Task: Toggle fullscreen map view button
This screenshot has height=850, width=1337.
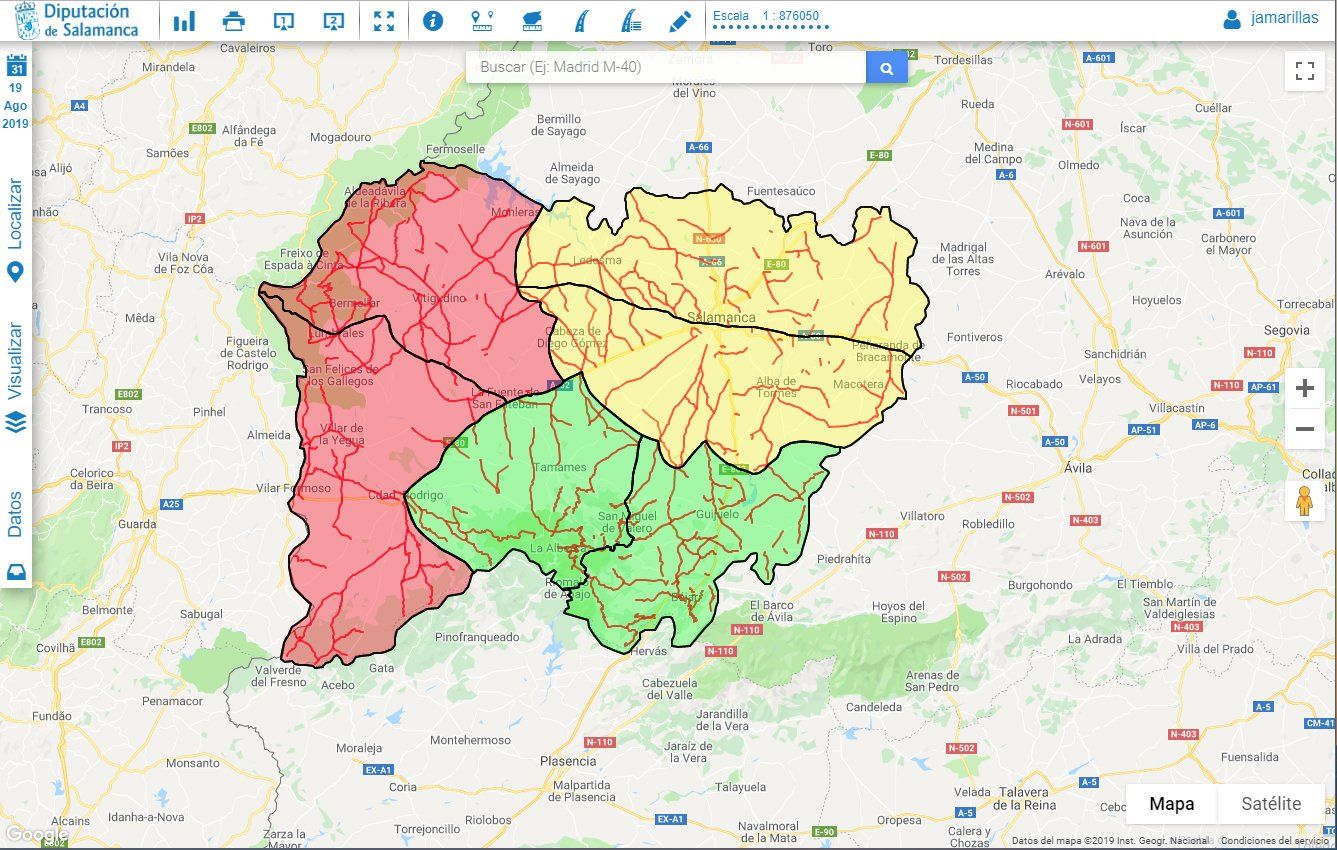Action: pos(1304,71)
